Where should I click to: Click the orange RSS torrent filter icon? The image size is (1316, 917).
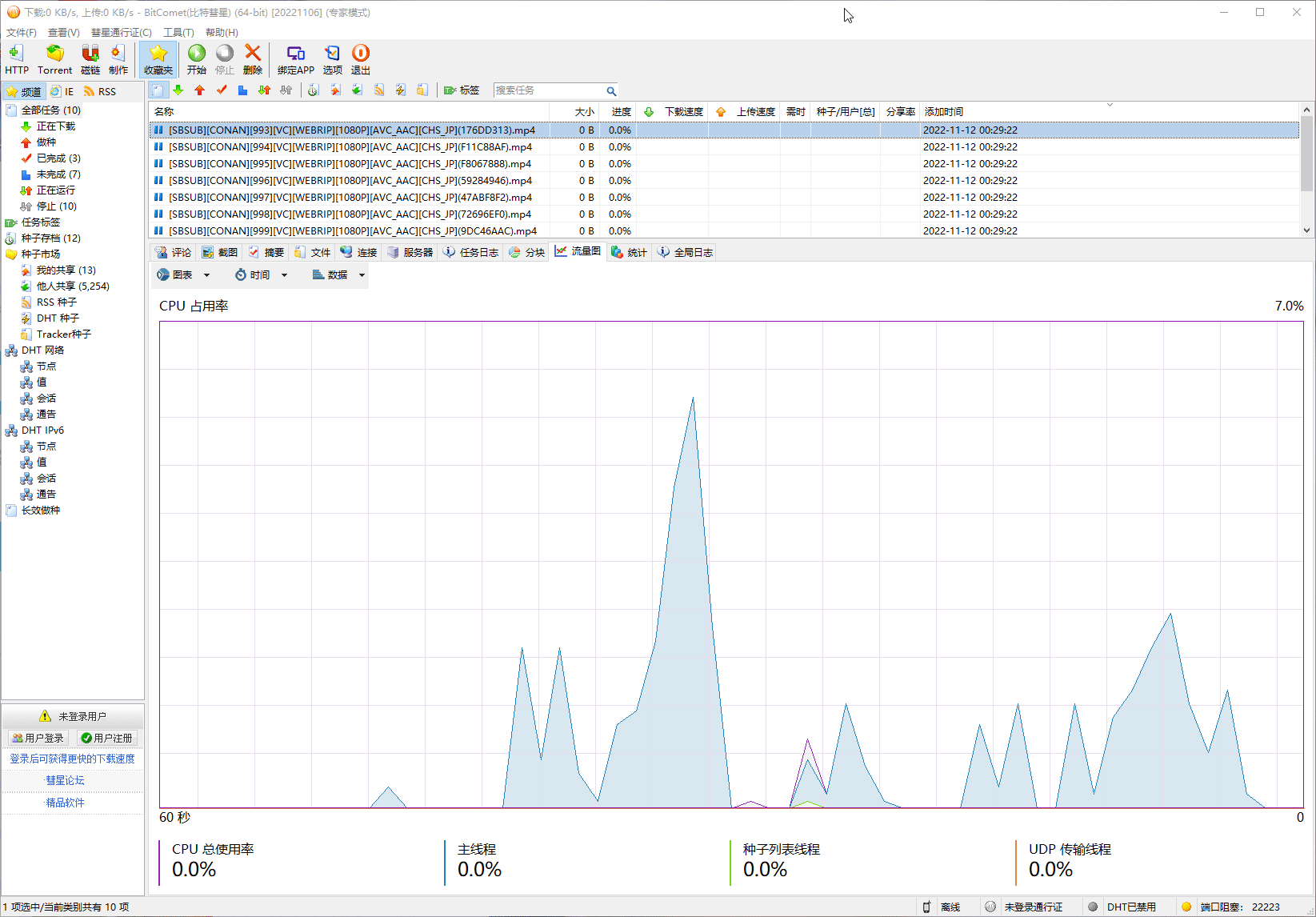coord(379,90)
